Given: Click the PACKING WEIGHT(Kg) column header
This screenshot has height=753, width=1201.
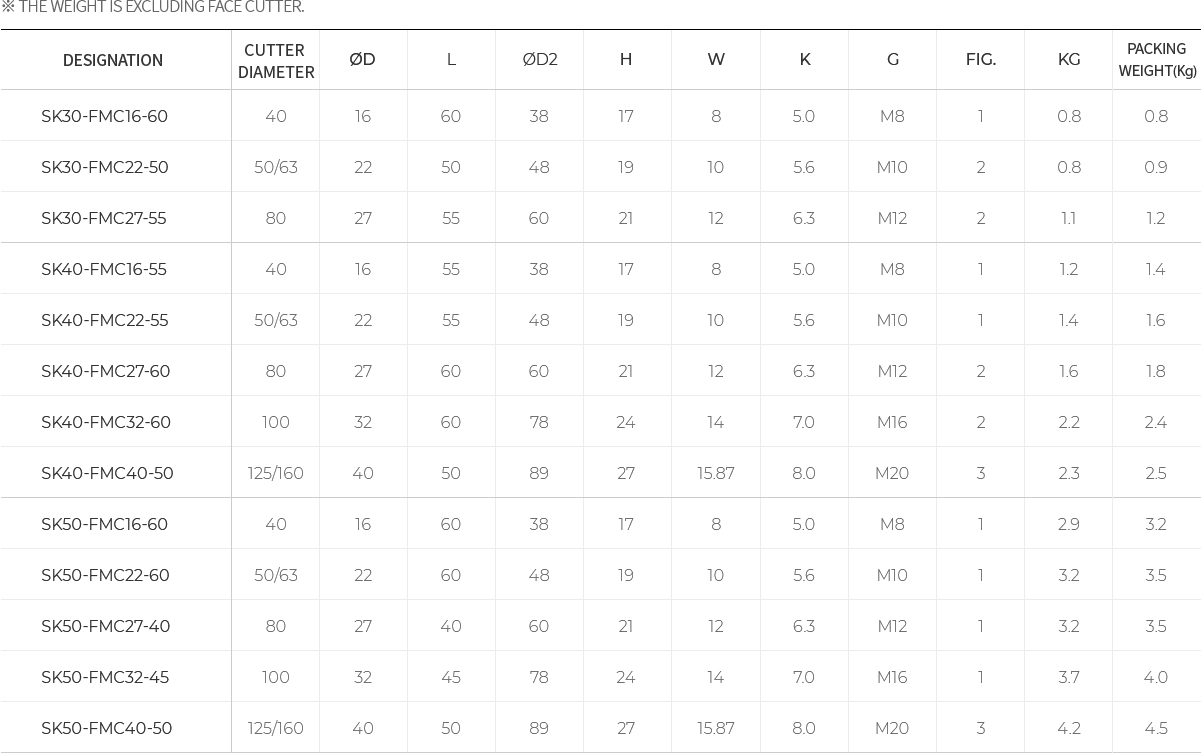Looking at the screenshot, I should (1157, 60).
